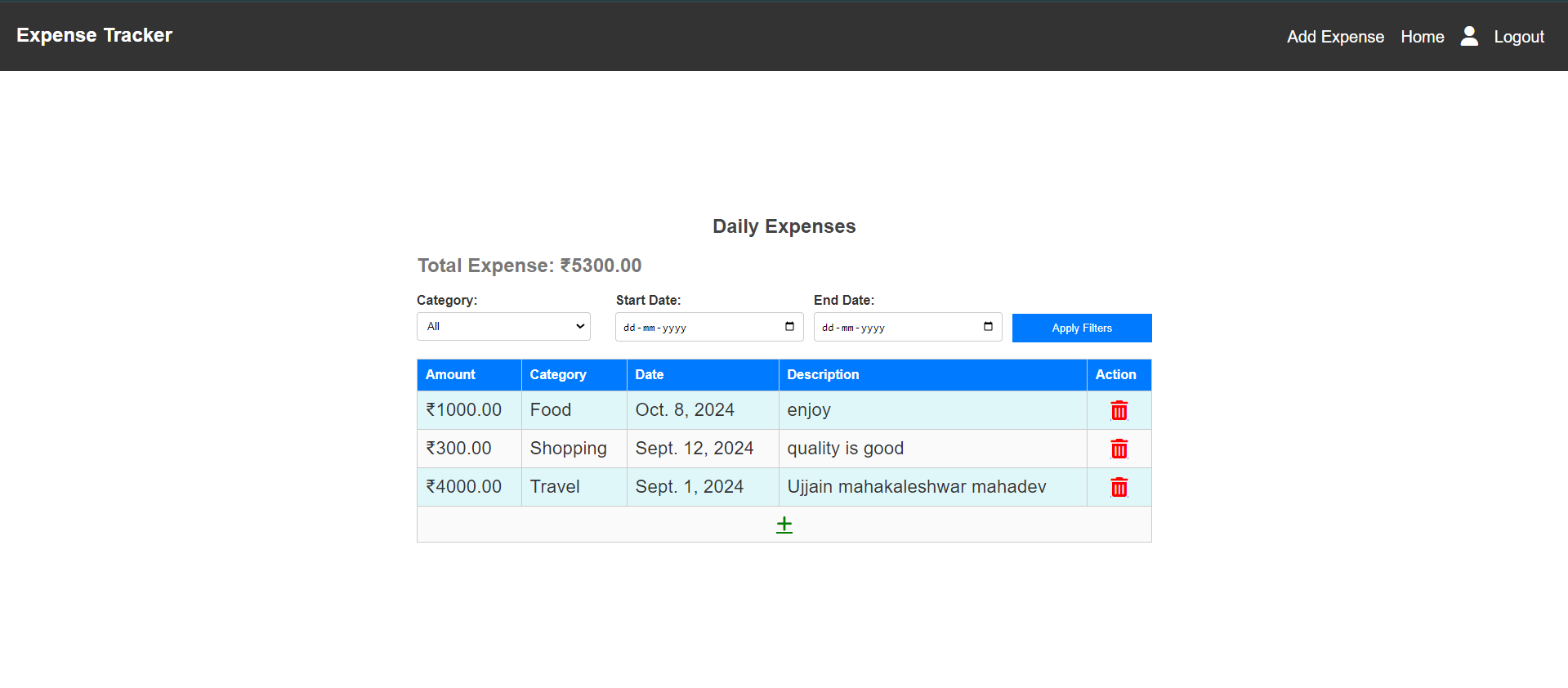Remove the Travel expense entry
The width and height of the screenshot is (1568, 688).
1119,487
